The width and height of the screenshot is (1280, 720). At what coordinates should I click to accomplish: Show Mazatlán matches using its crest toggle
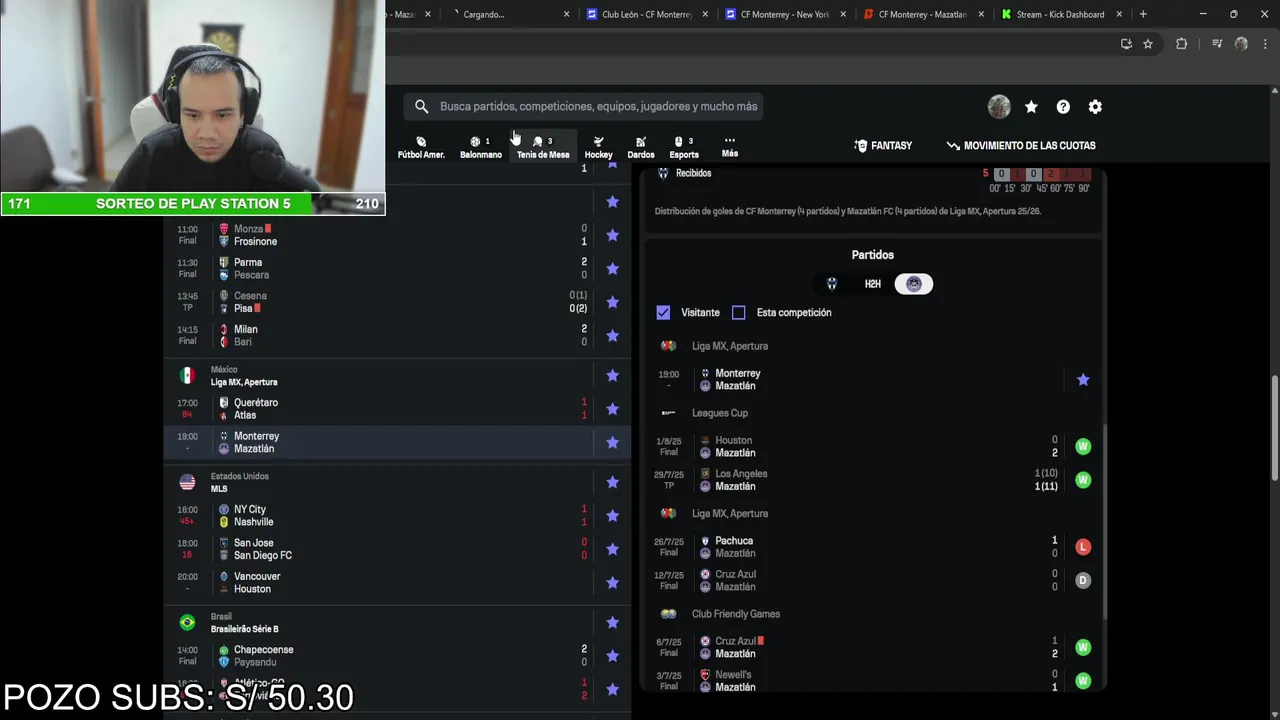914,284
